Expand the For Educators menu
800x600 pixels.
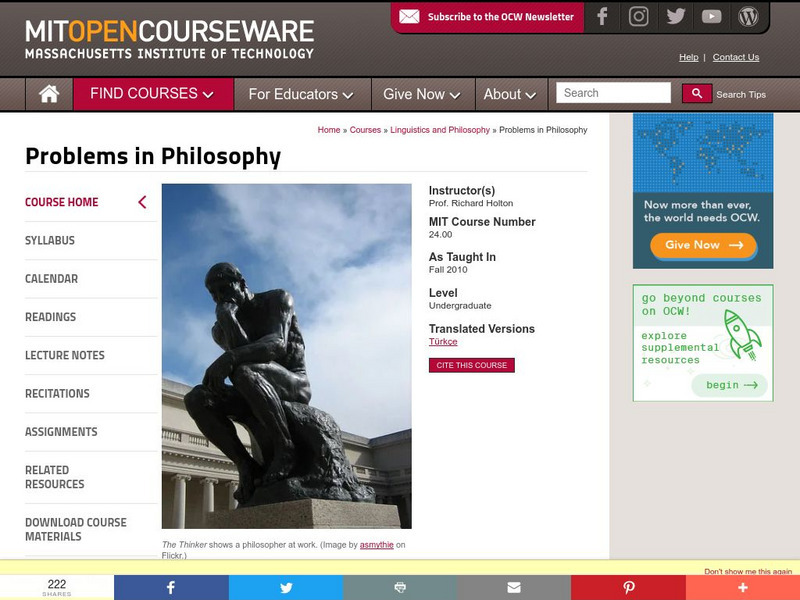301,94
